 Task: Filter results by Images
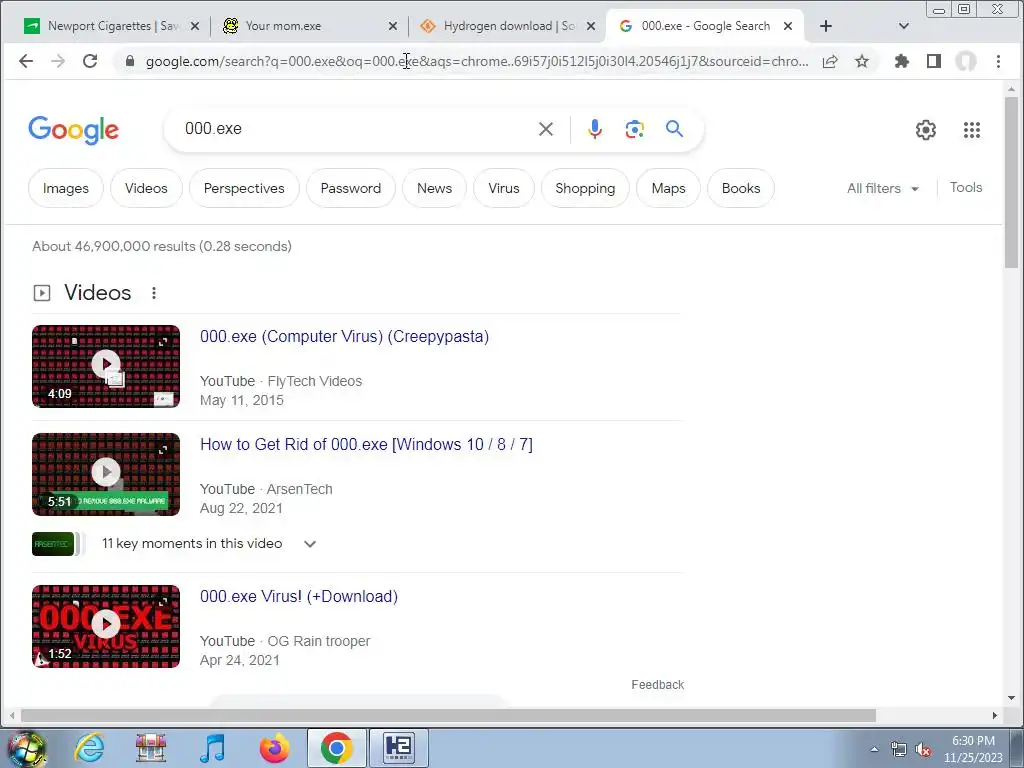tap(66, 188)
